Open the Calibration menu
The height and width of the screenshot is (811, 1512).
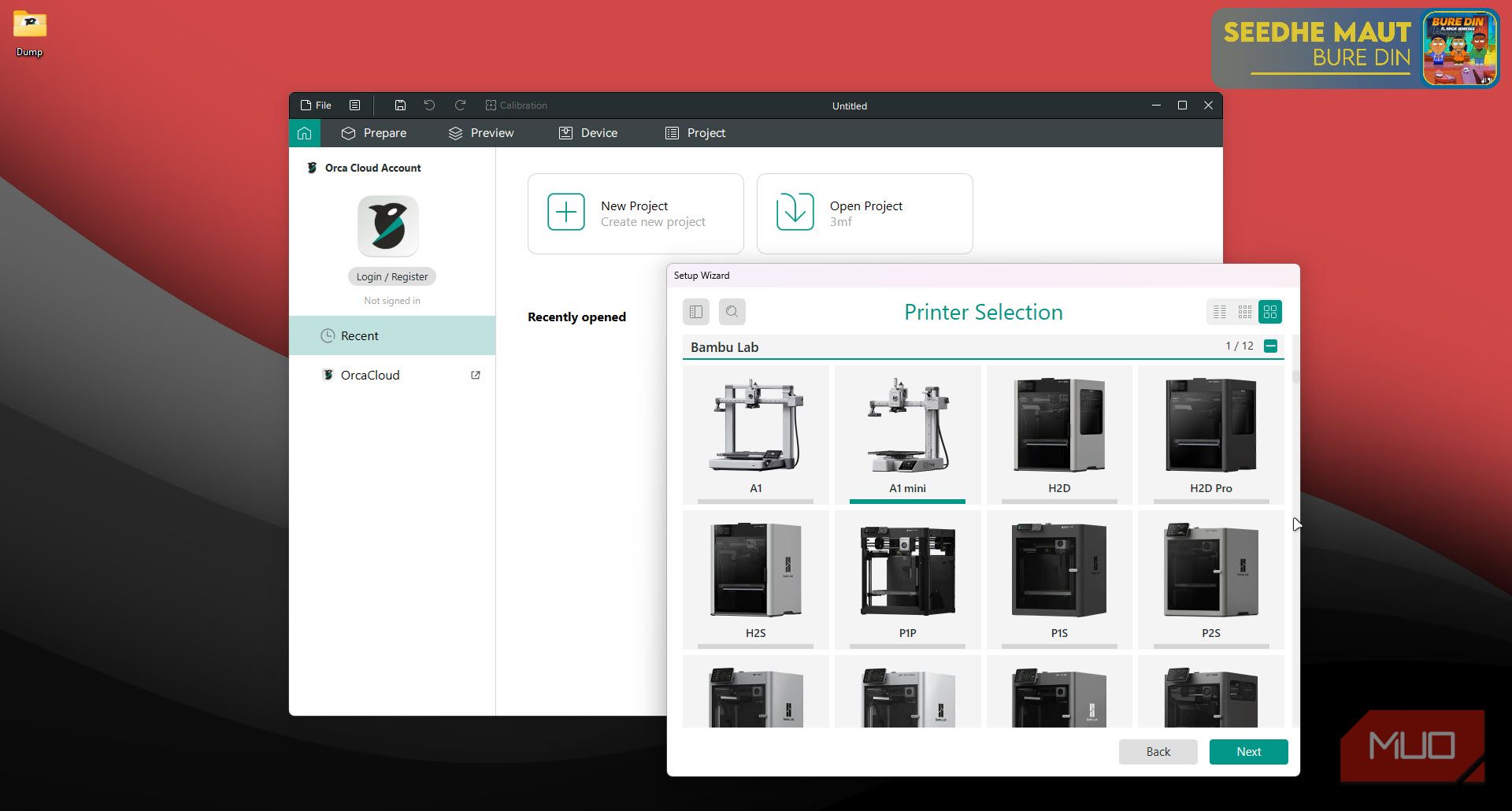point(516,105)
